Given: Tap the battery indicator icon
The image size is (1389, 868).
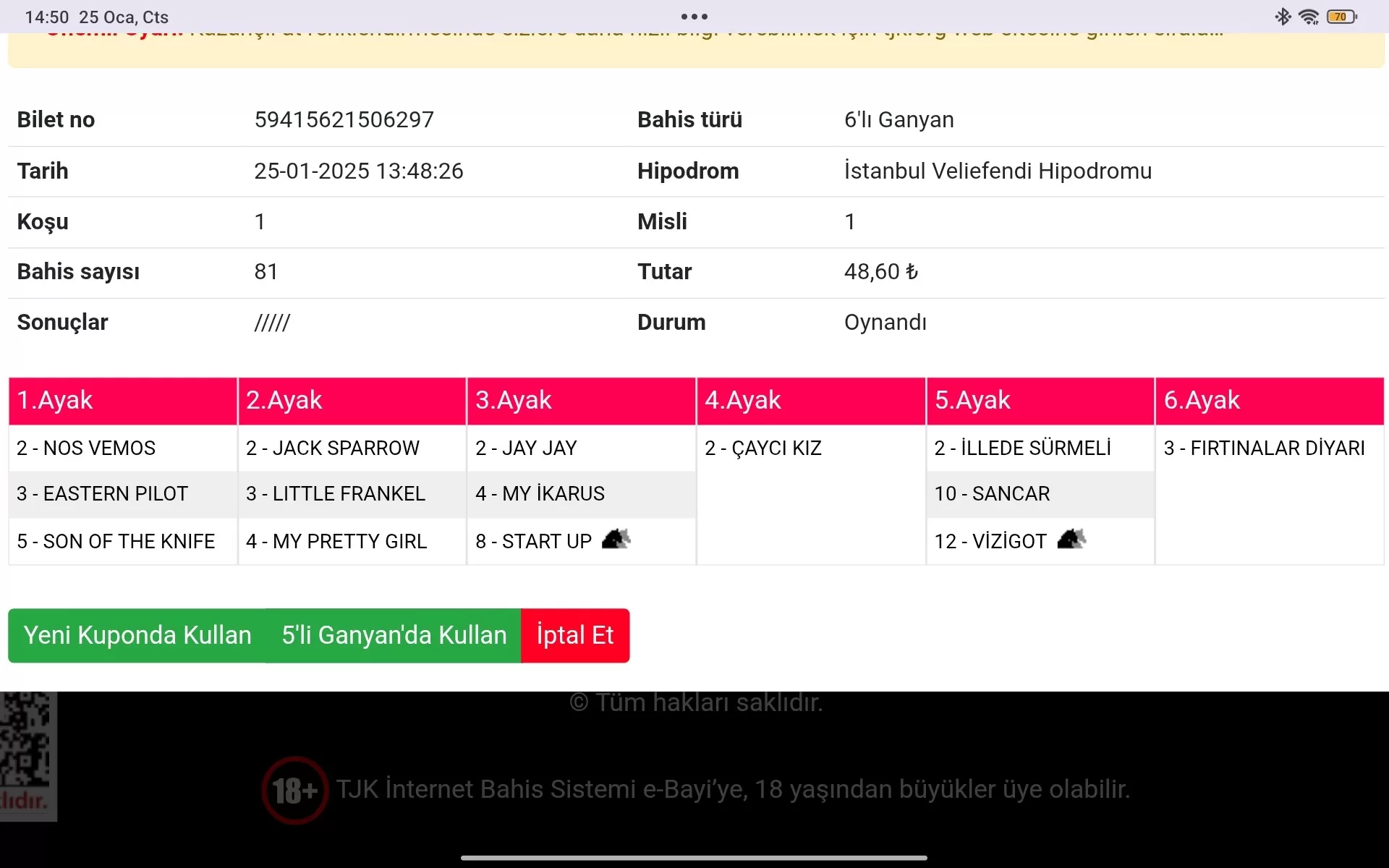Looking at the screenshot, I should [x=1342, y=17].
